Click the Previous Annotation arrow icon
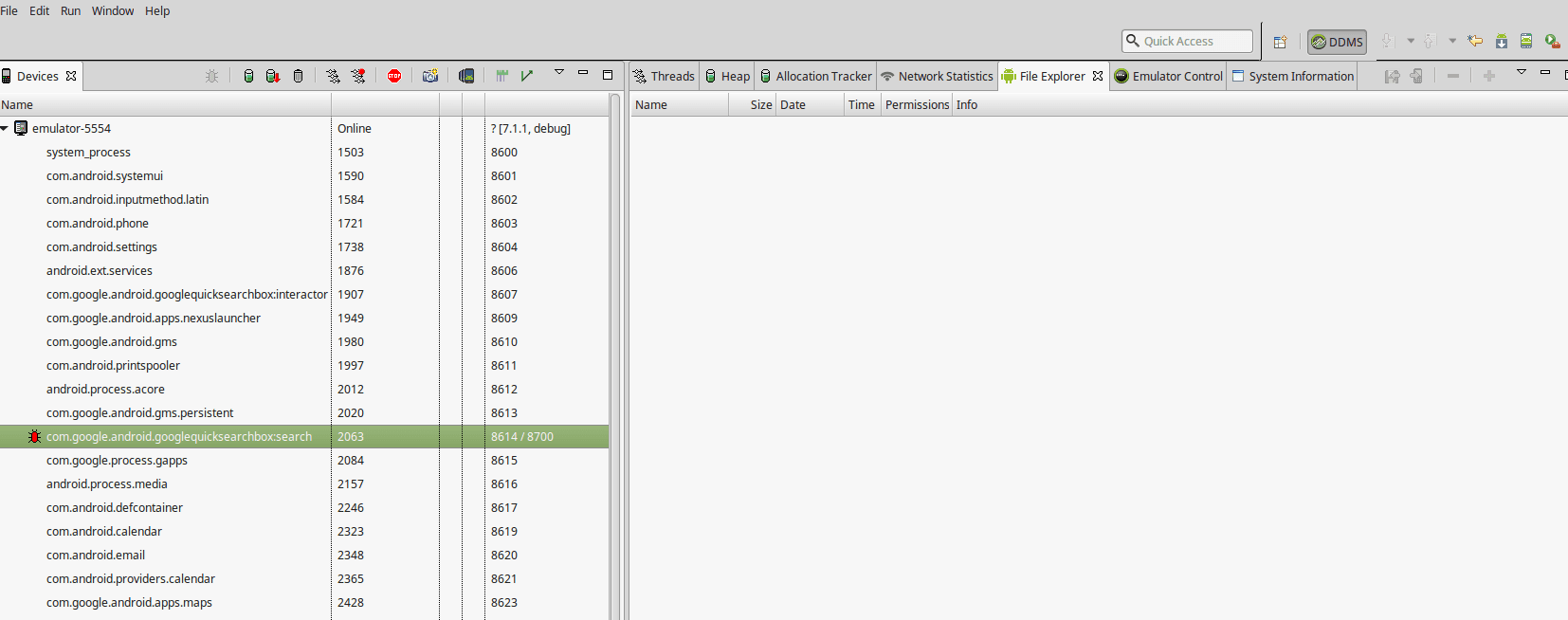This screenshot has height=620, width=1568. click(x=1430, y=41)
